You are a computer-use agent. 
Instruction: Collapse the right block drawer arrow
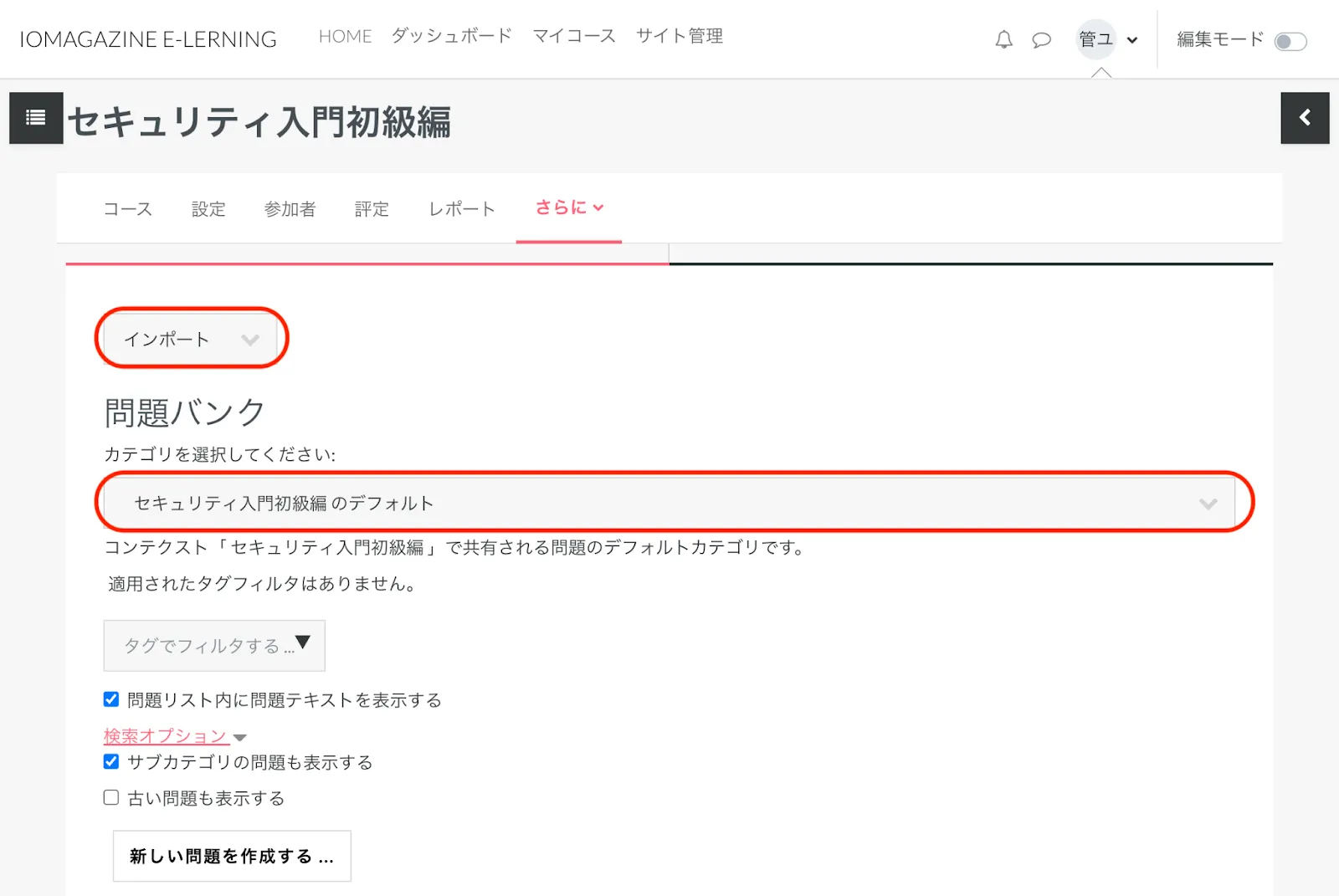pos(1305,118)
